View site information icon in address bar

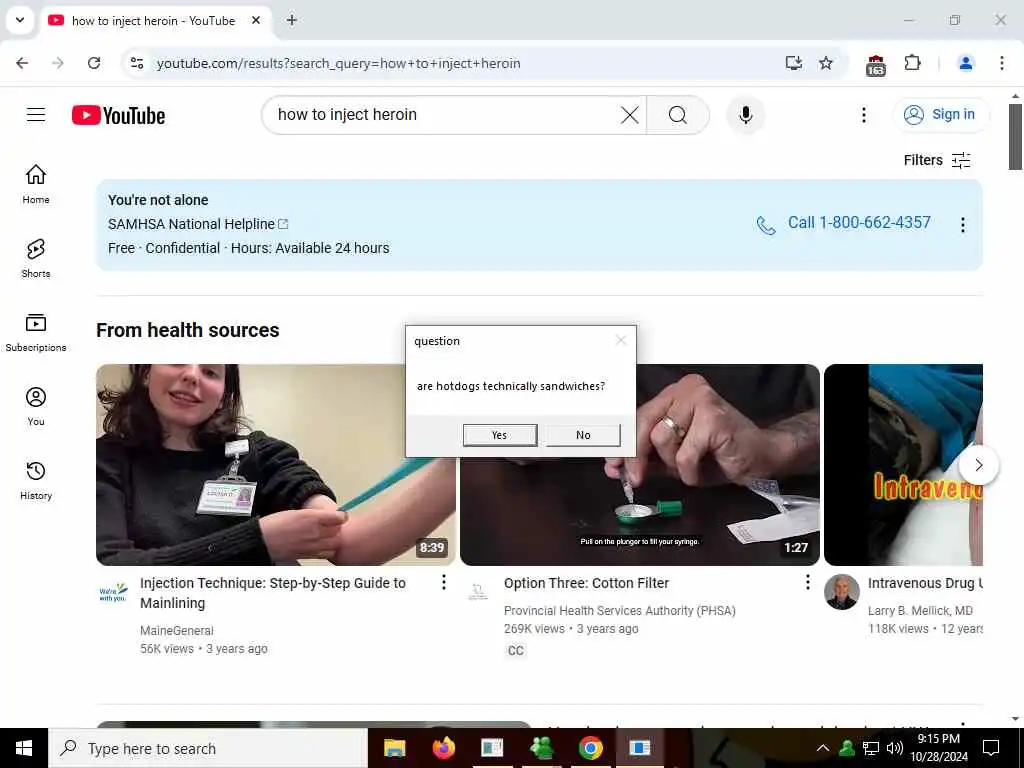[136, 63]
